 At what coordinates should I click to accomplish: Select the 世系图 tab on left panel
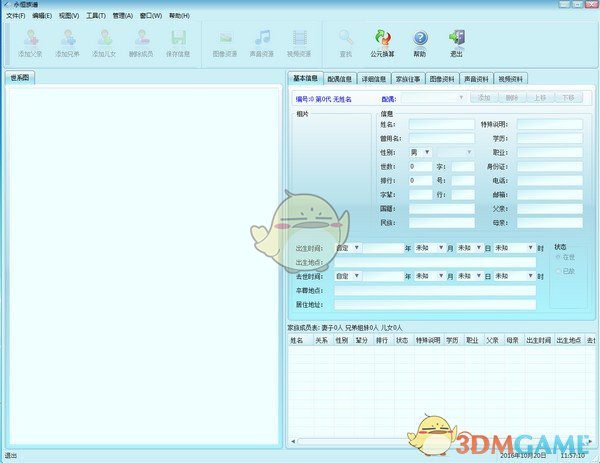pyautogui.click(x=20, y=78)
